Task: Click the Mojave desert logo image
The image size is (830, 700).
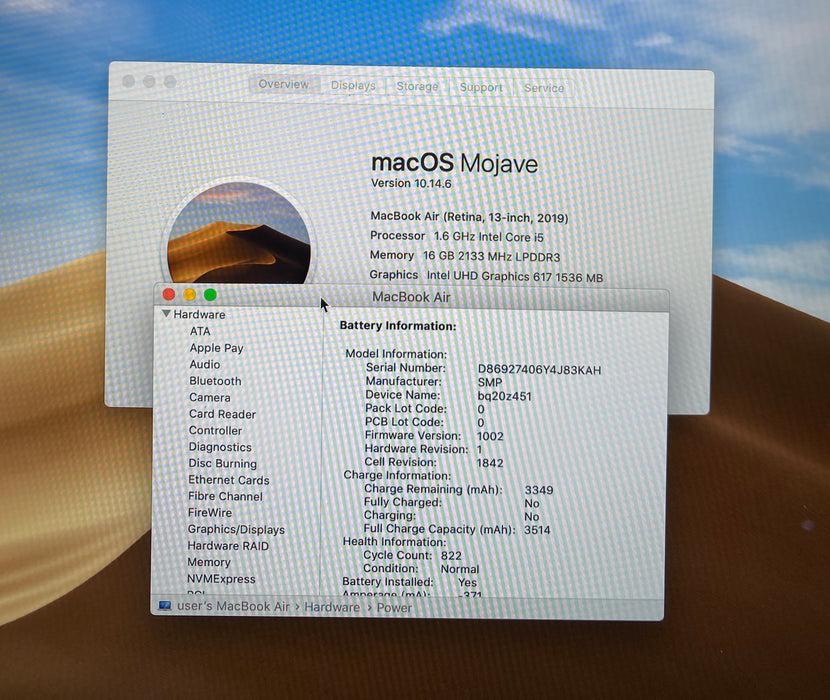Action: [x=239, y=233]
